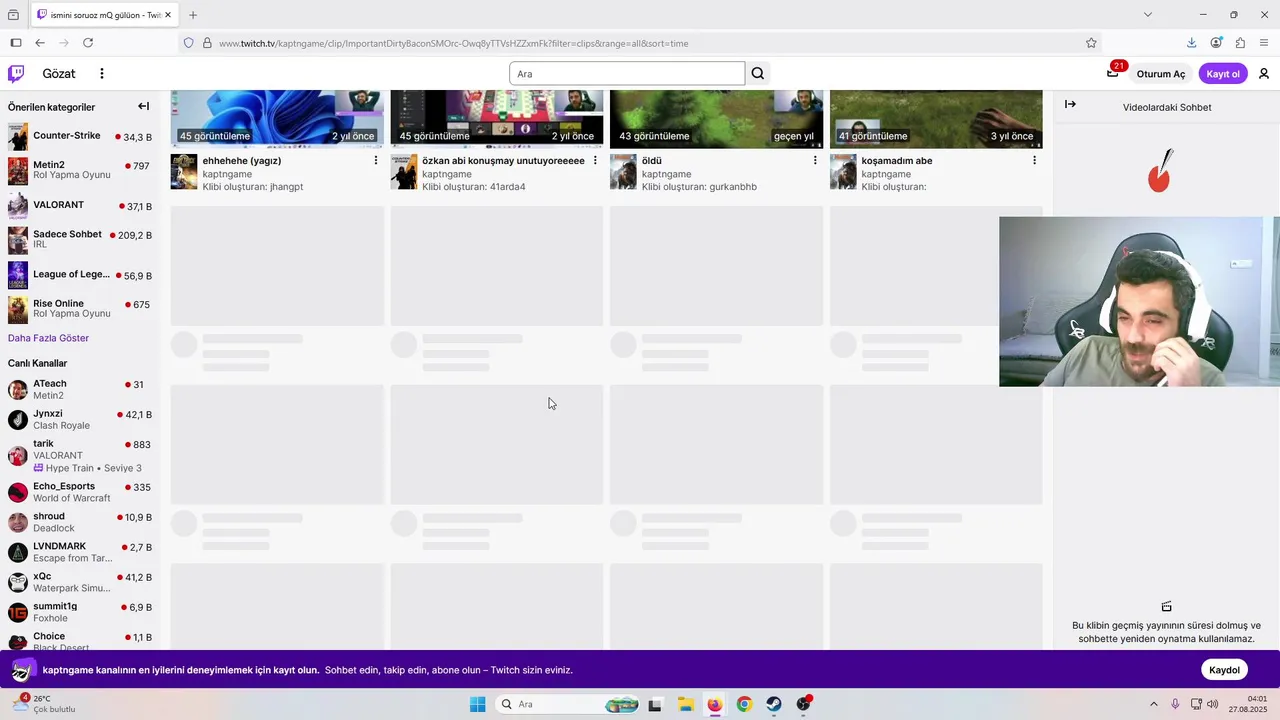The width and height of the screenshot is (1280, 720).
Task: Click the Windows taskbar search box
Action: tap(568, 704)
